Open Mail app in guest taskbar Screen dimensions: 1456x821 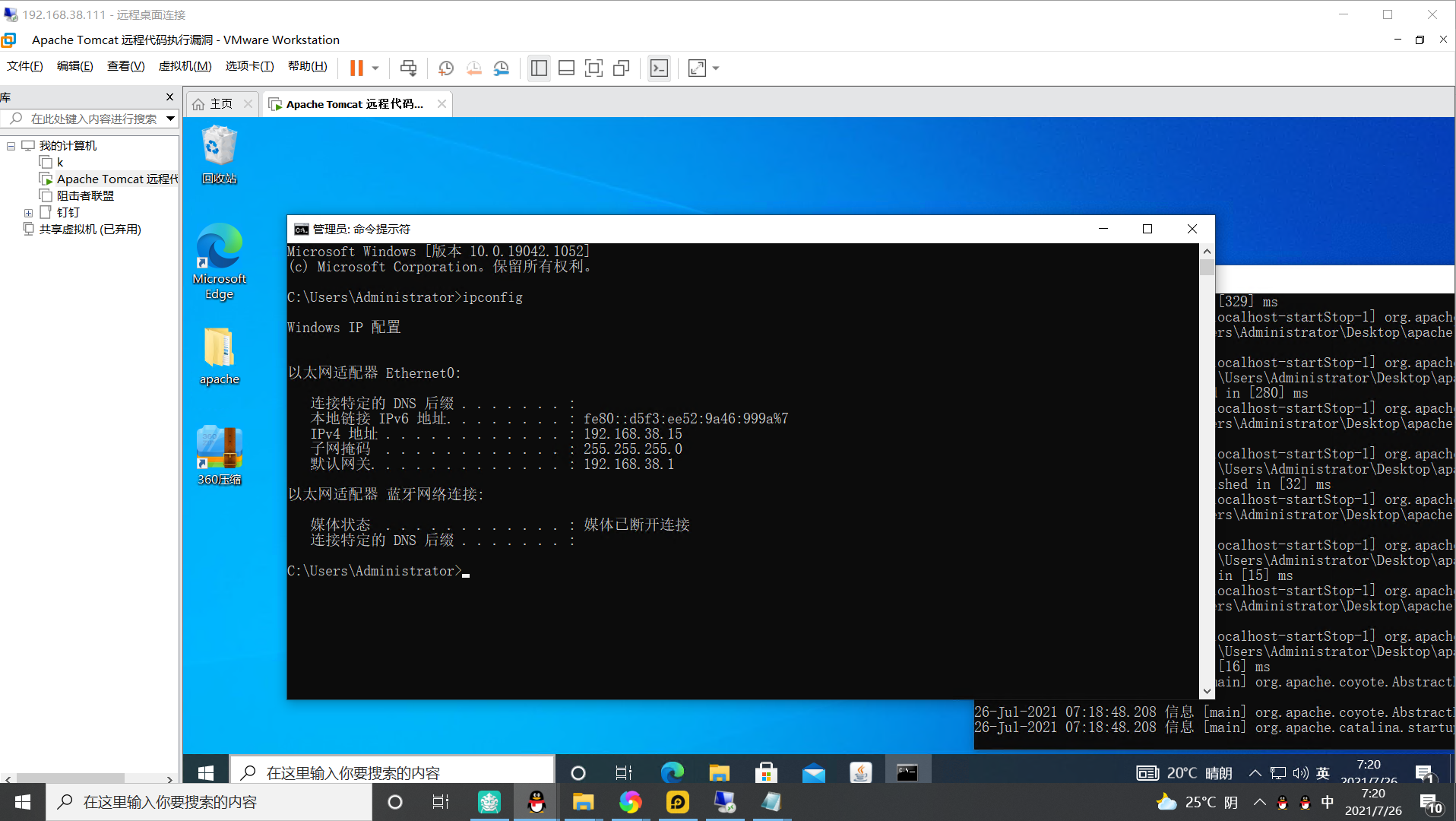(x=813, y=773)
